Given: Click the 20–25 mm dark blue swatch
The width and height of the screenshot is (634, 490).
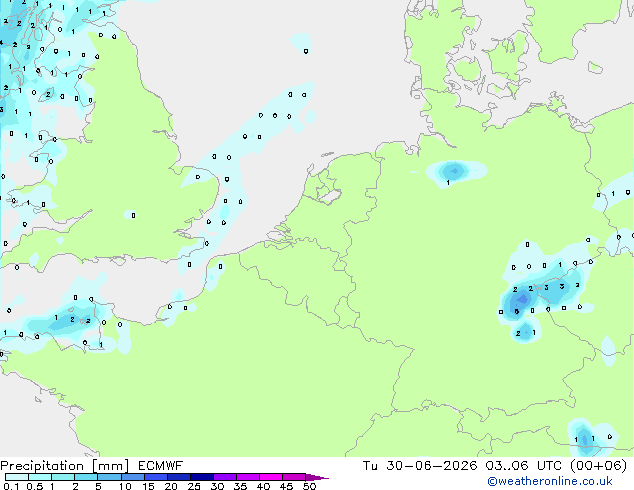Looking at the screenshot, I should point(178,477).
